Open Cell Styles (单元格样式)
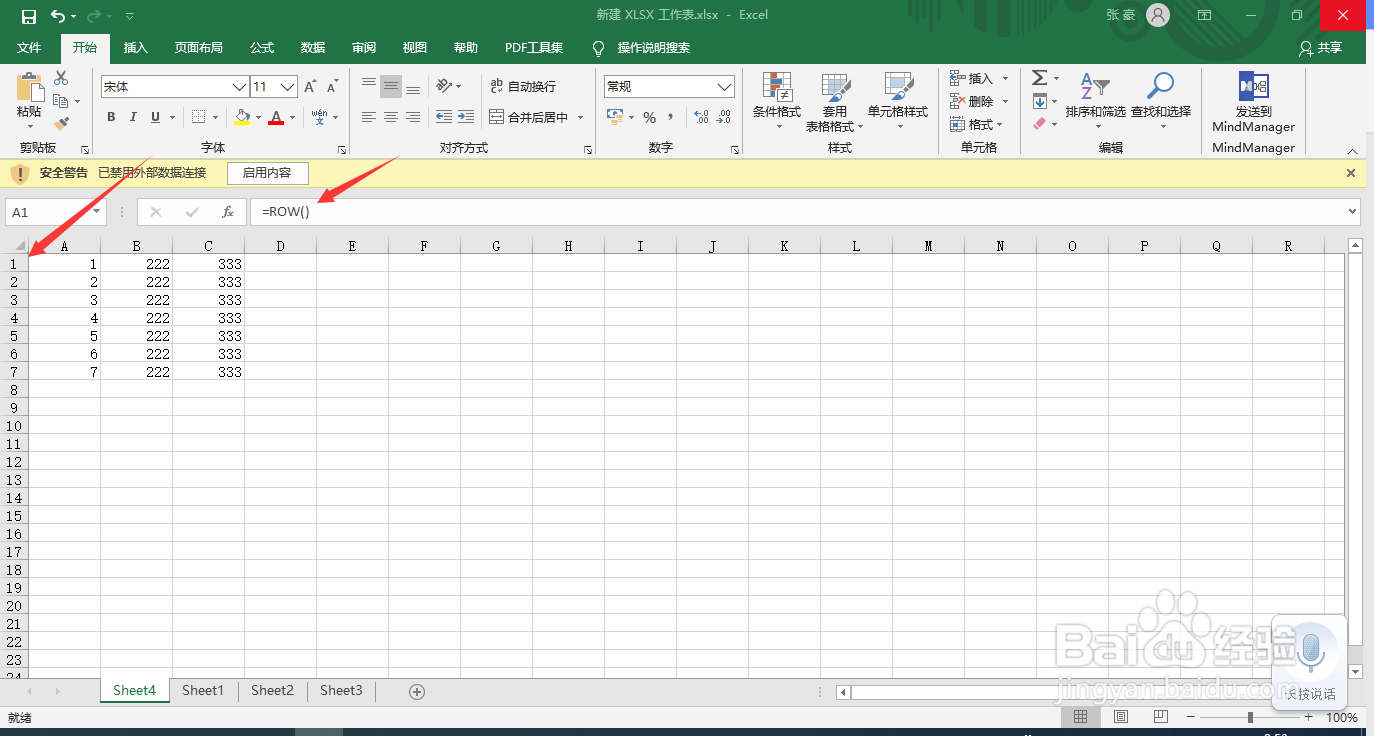Image resolution: width=1374 pixels, height=736 pixels. tap(898, 101)
